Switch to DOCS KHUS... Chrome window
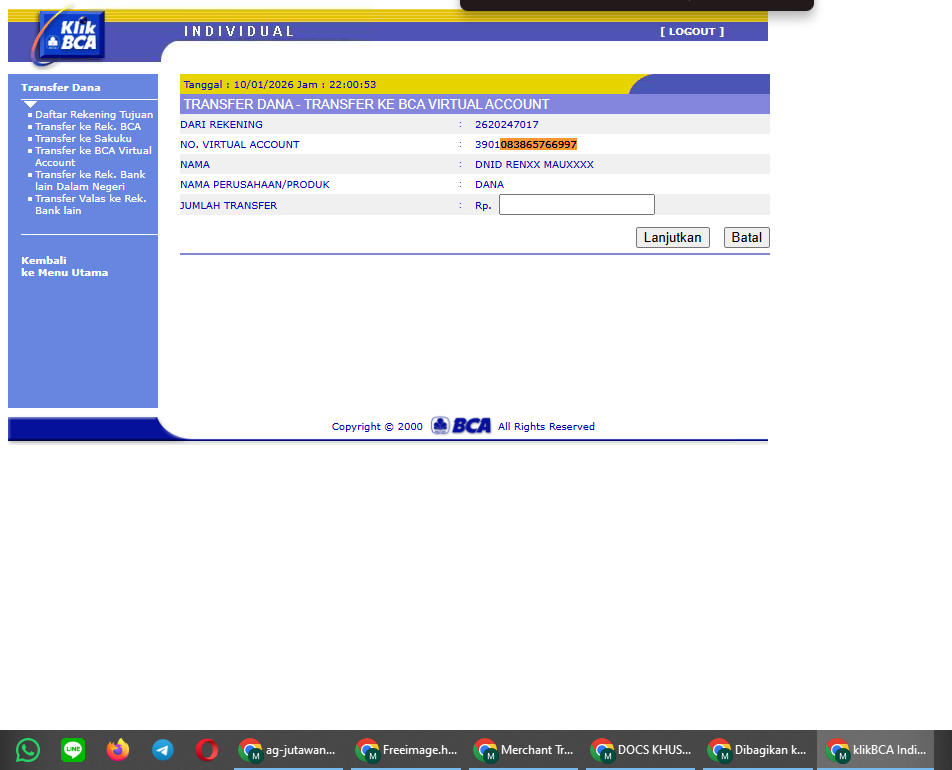The image size is (952, 770). coord(641,750)
